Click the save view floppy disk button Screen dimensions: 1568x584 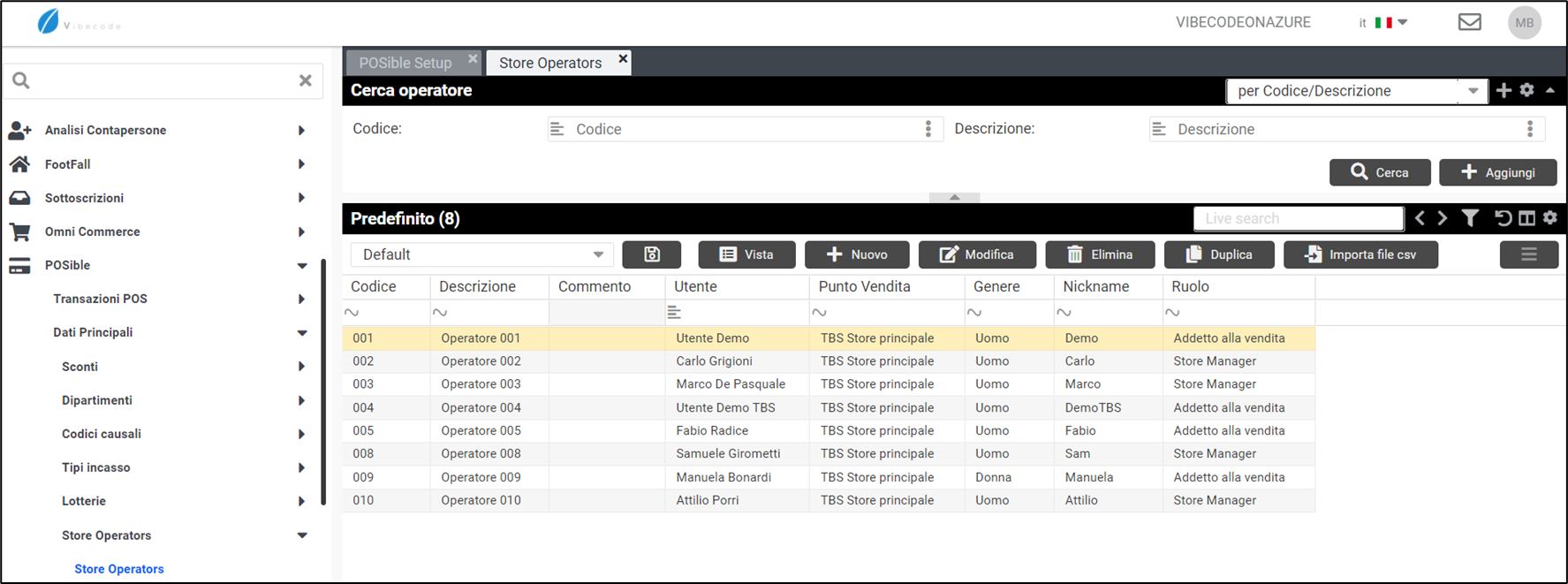tap(651, 254)
